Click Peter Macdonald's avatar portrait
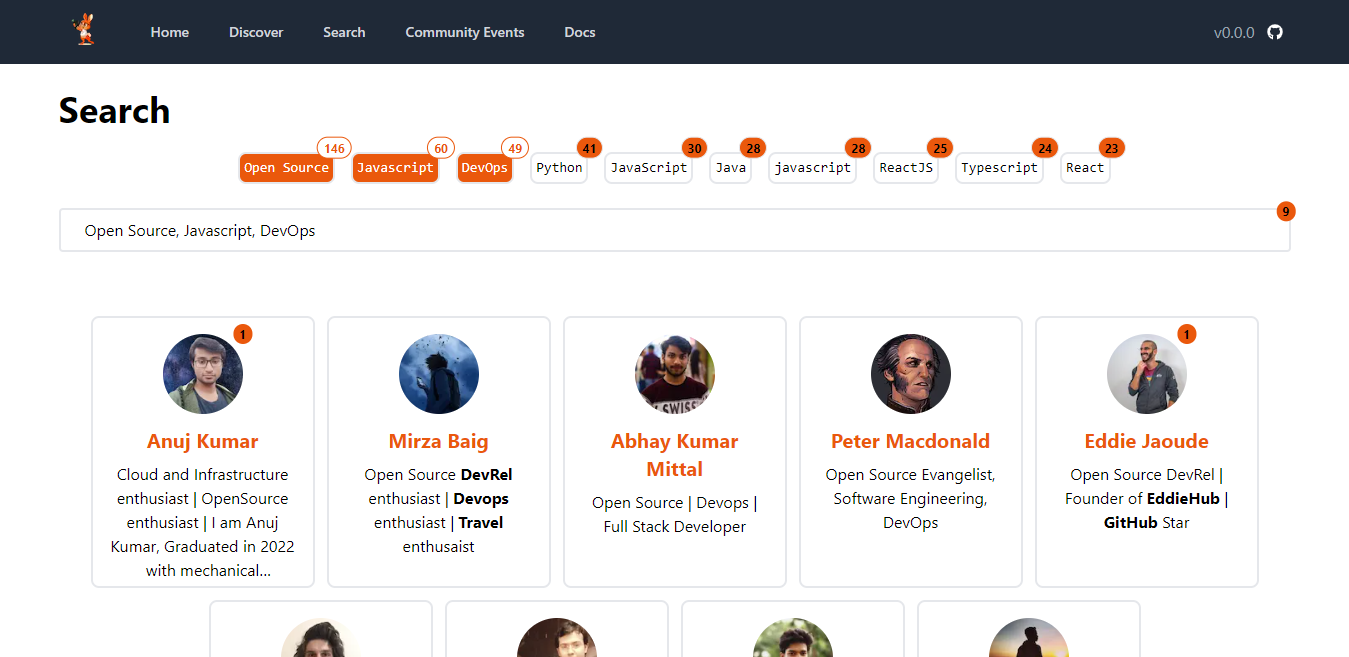This screenshot has width=1349, height=657. [x=911, y=374]
